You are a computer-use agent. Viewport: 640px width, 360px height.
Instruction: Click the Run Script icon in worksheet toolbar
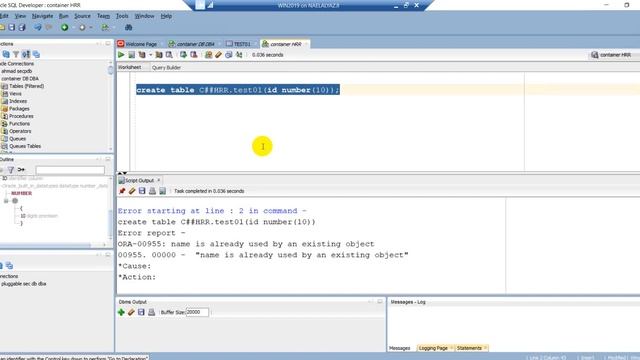(x=131, y=55)
